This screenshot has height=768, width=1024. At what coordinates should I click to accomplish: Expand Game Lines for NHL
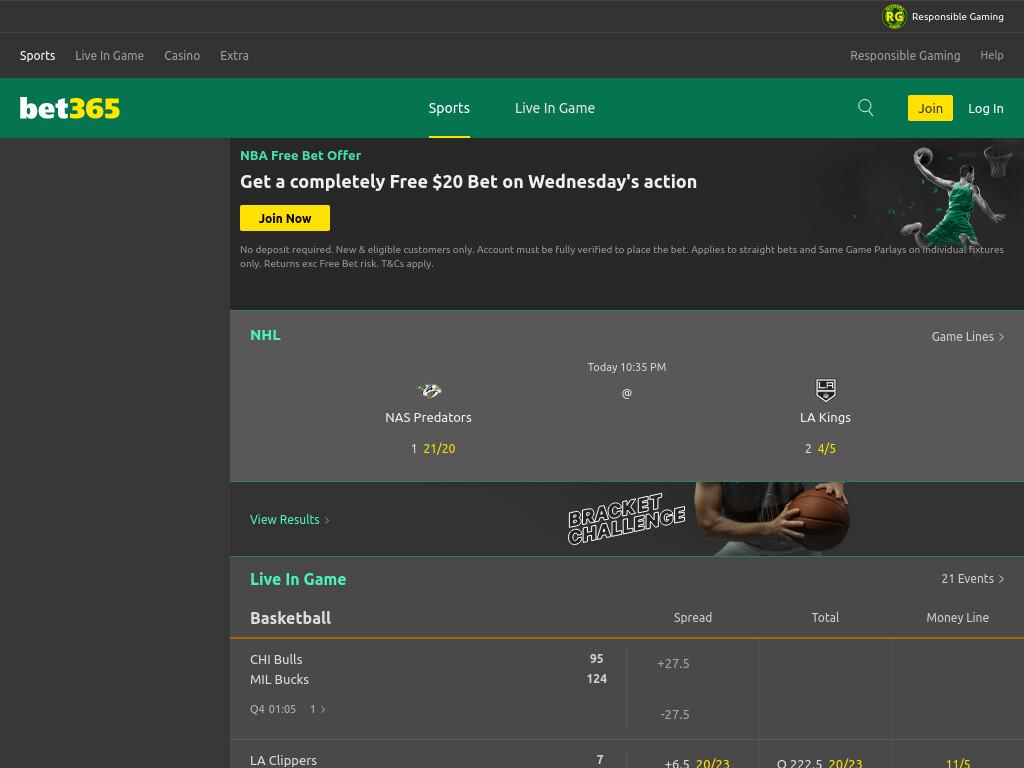click(x=967, y=336)
